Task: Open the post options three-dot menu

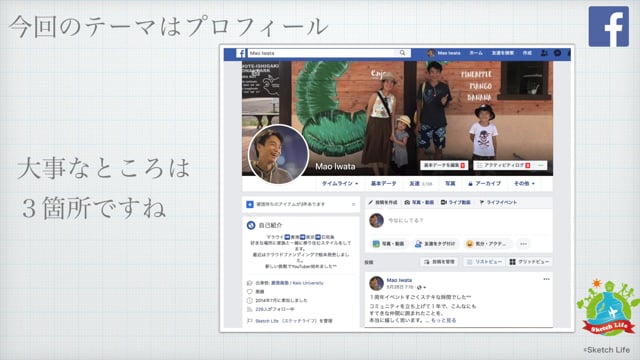Action: click(546, 279)
